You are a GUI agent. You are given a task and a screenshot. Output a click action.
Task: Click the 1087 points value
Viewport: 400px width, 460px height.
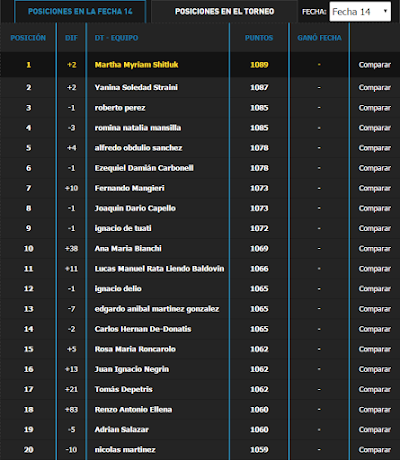pyautogui.click(x=259, y=87)
